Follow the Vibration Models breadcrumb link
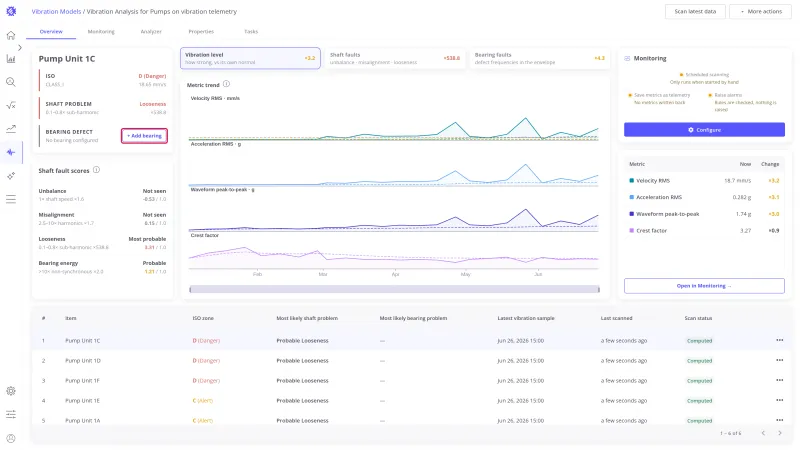The height and width of the screenshot is (450, 800). click(56, 11)
